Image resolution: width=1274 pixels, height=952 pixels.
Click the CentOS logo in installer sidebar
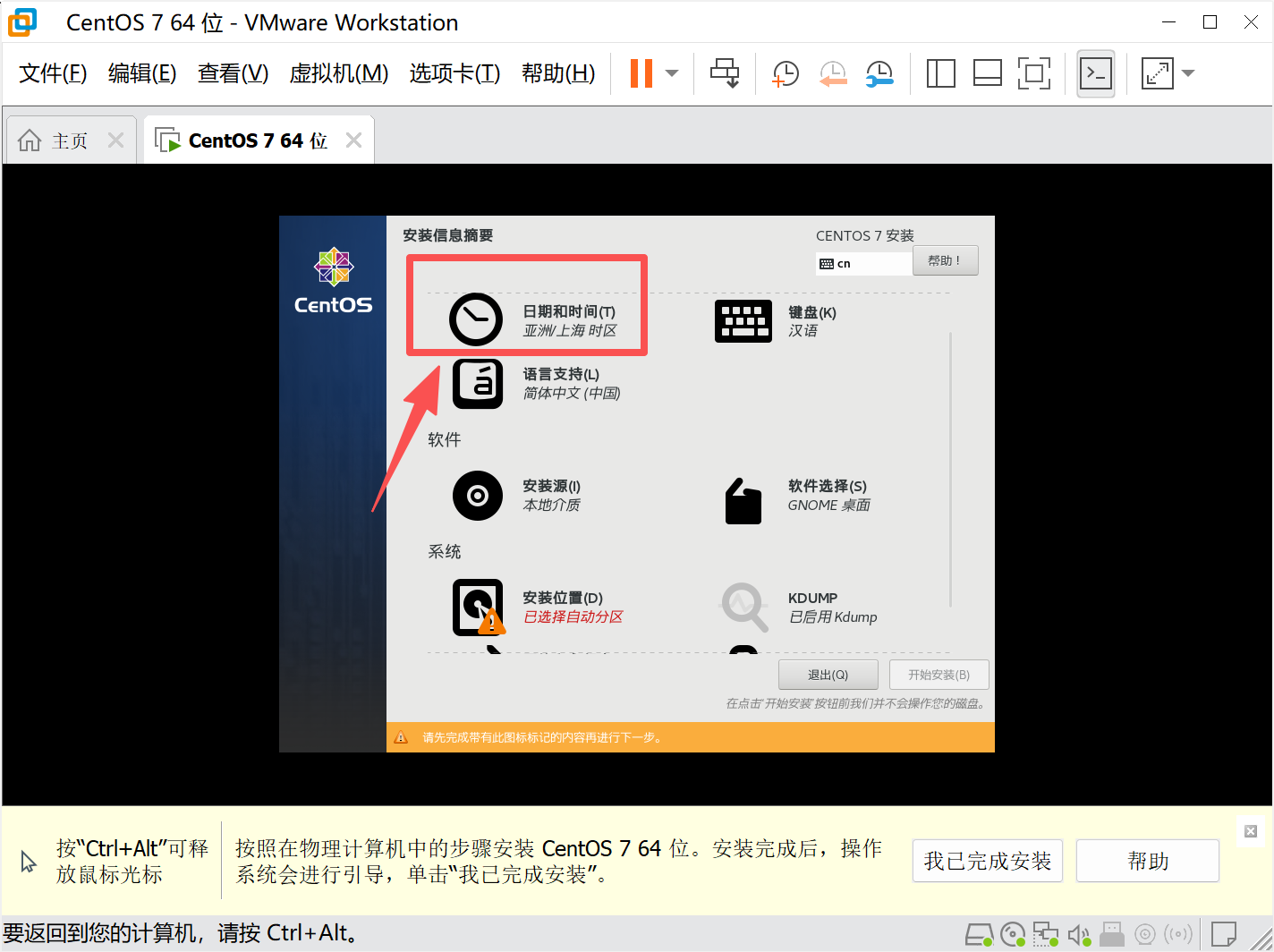(x=333, y=281)
